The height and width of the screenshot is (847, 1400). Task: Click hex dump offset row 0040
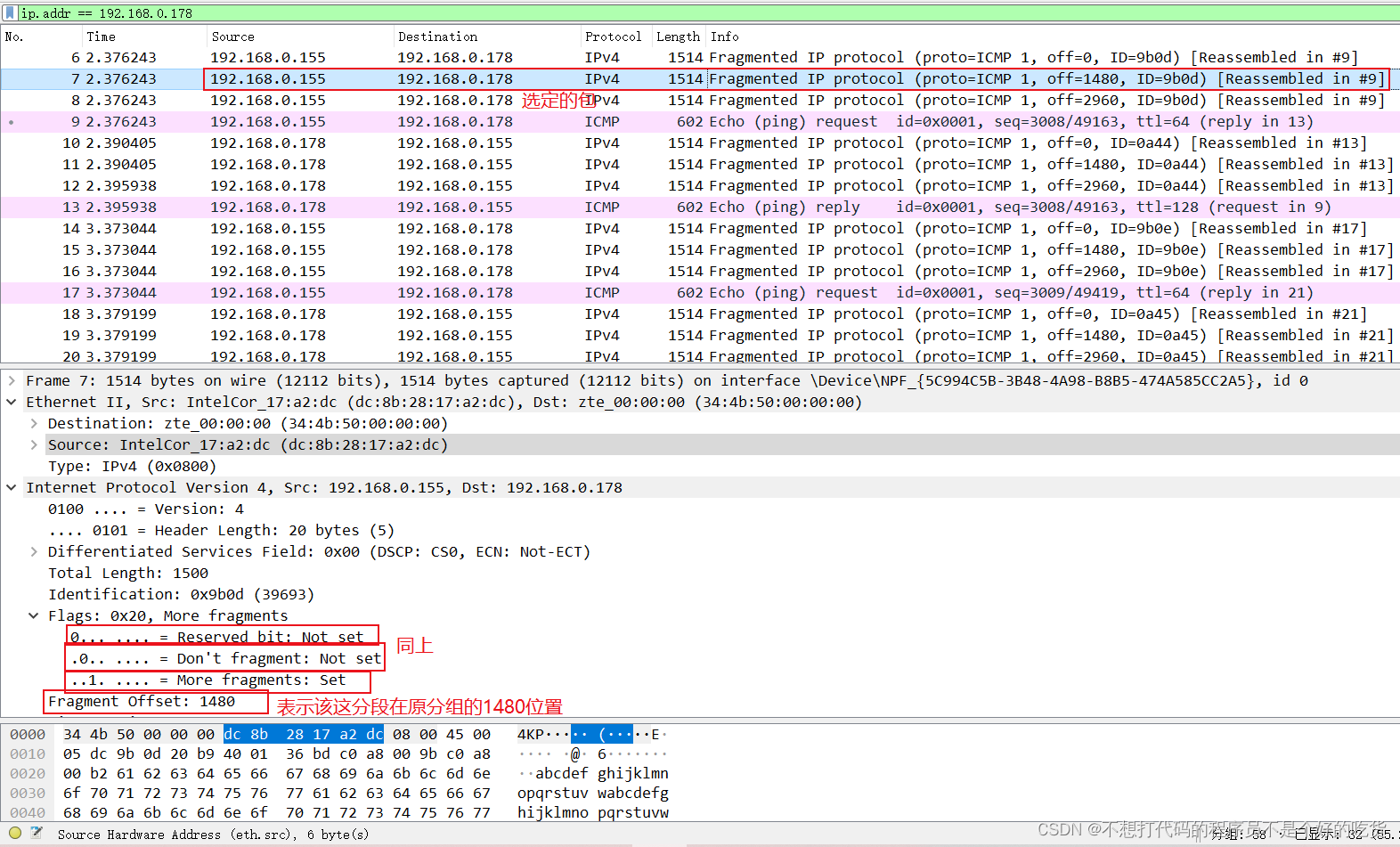click(x=28, y=812)
